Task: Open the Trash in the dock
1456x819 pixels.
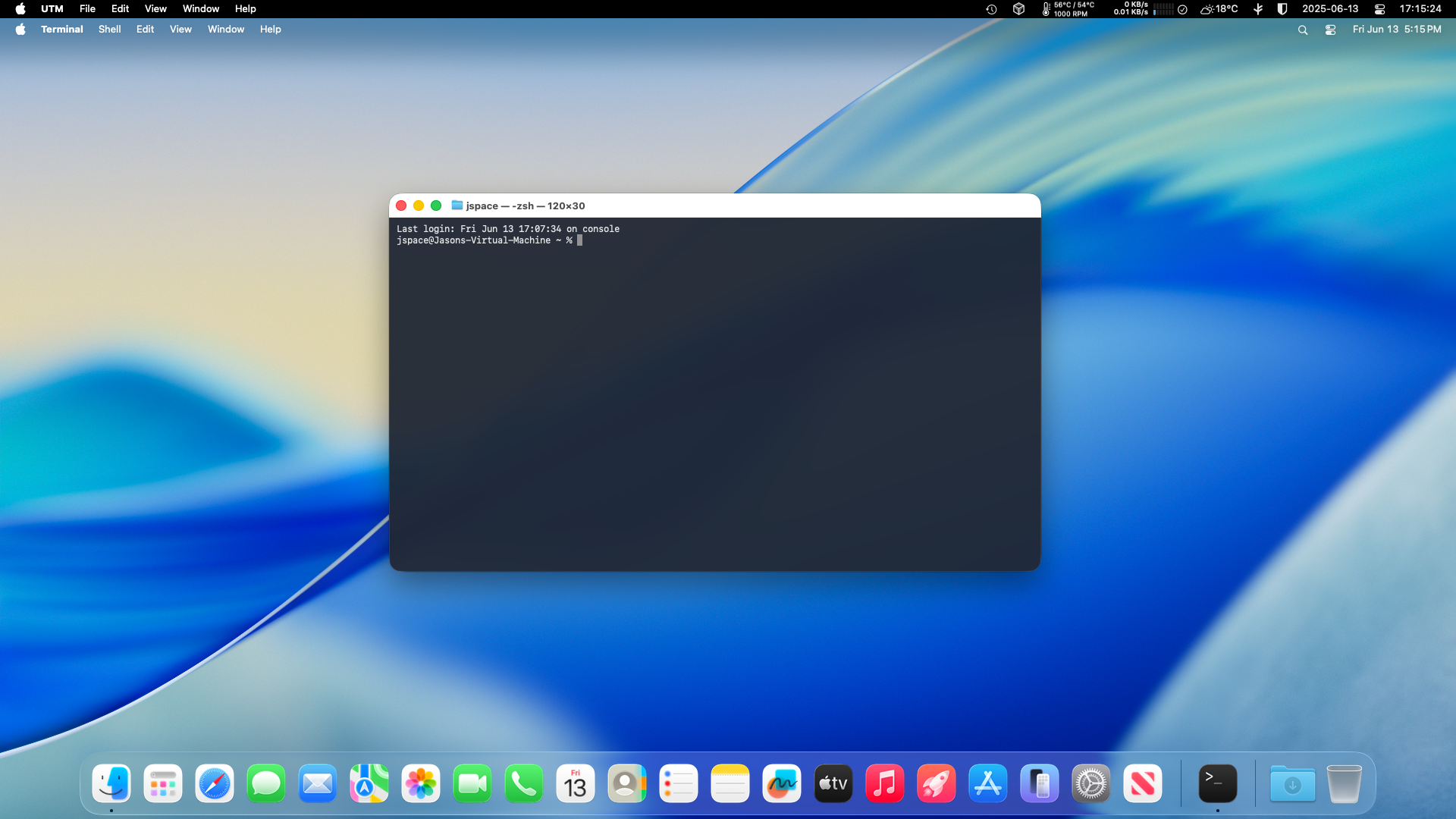Action: [1344, 784]
